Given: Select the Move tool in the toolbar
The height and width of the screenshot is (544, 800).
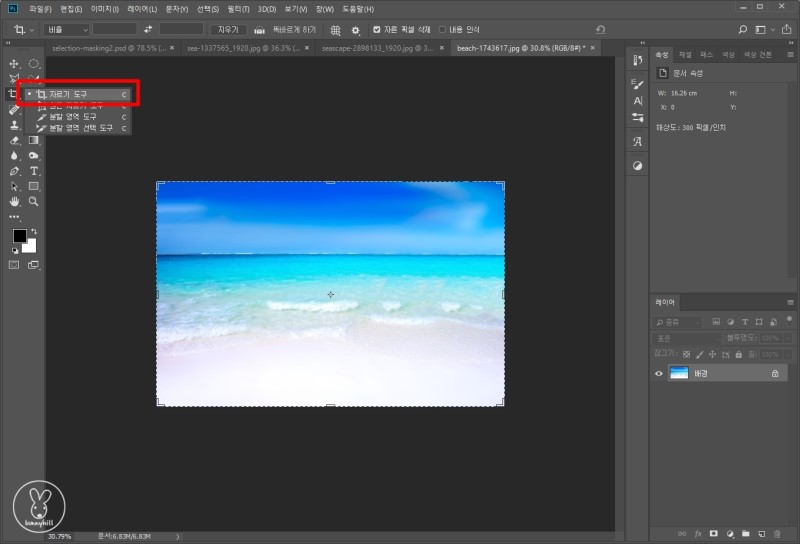Looking at the screenshot, I should coord(14,64).
